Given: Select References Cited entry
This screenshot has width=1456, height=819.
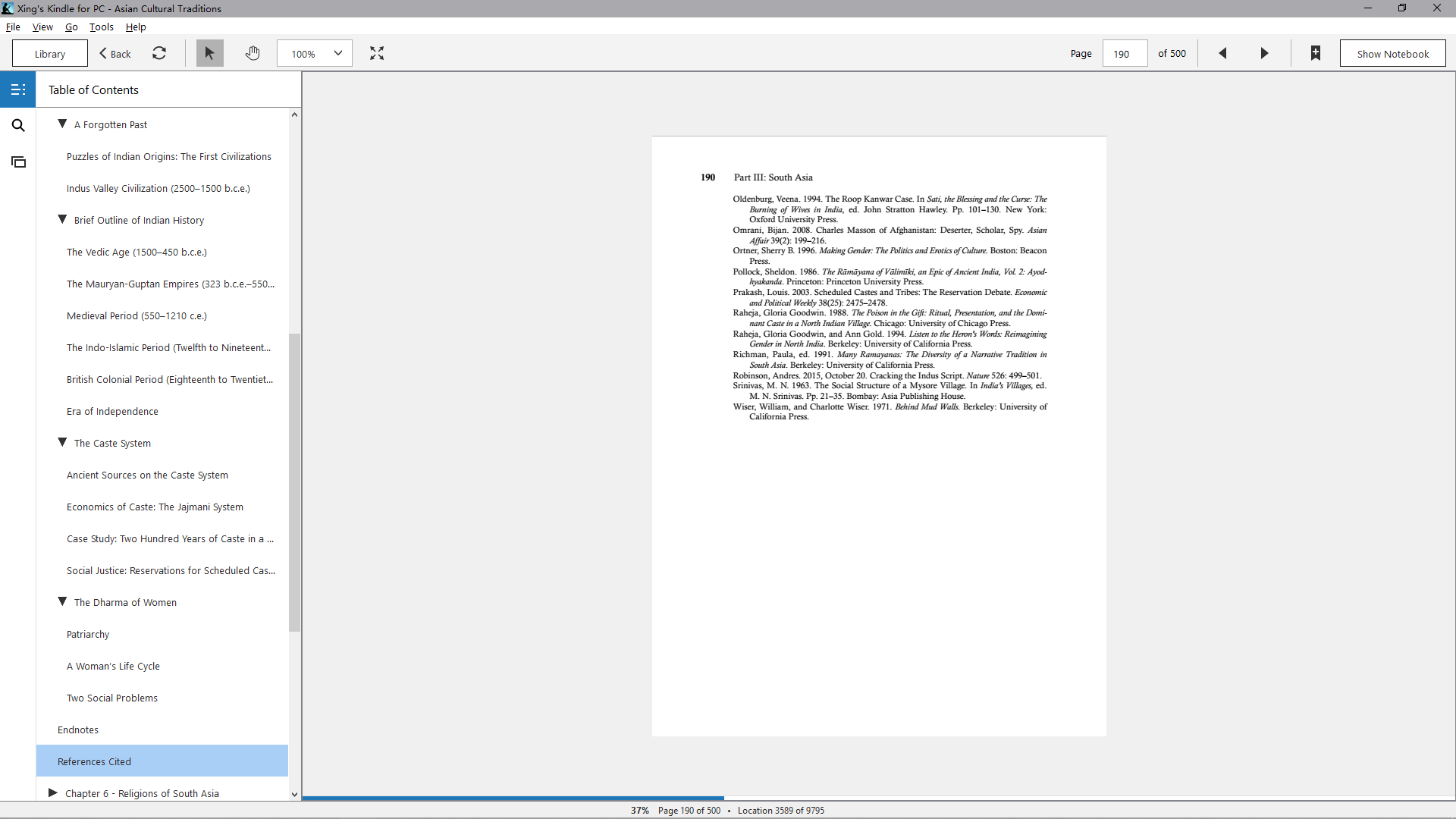Looking at the screenshot, I should [162, 761].
